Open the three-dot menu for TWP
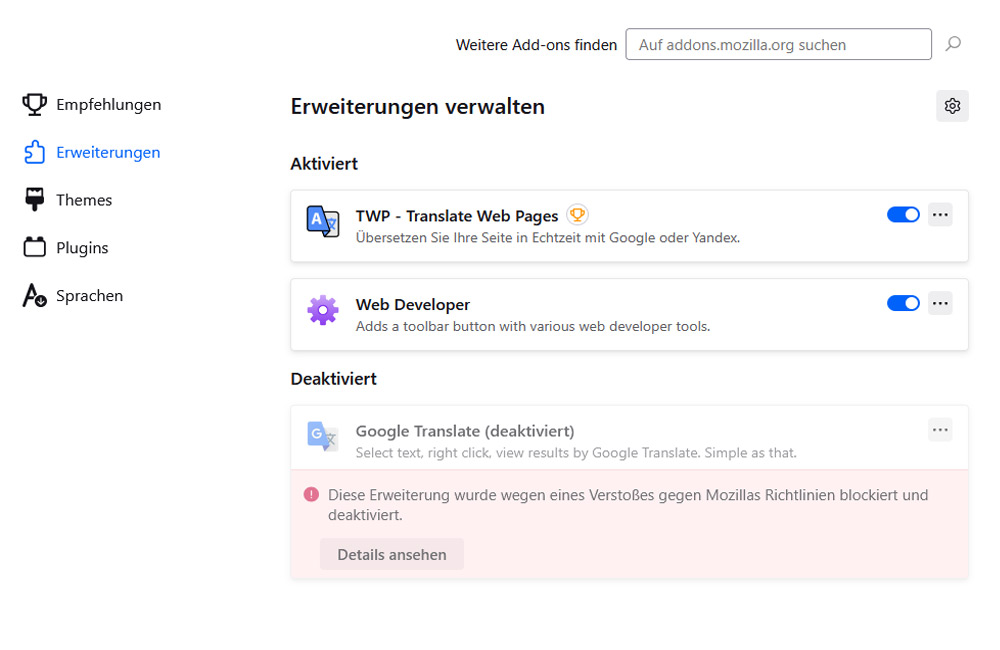 [940, 214]
